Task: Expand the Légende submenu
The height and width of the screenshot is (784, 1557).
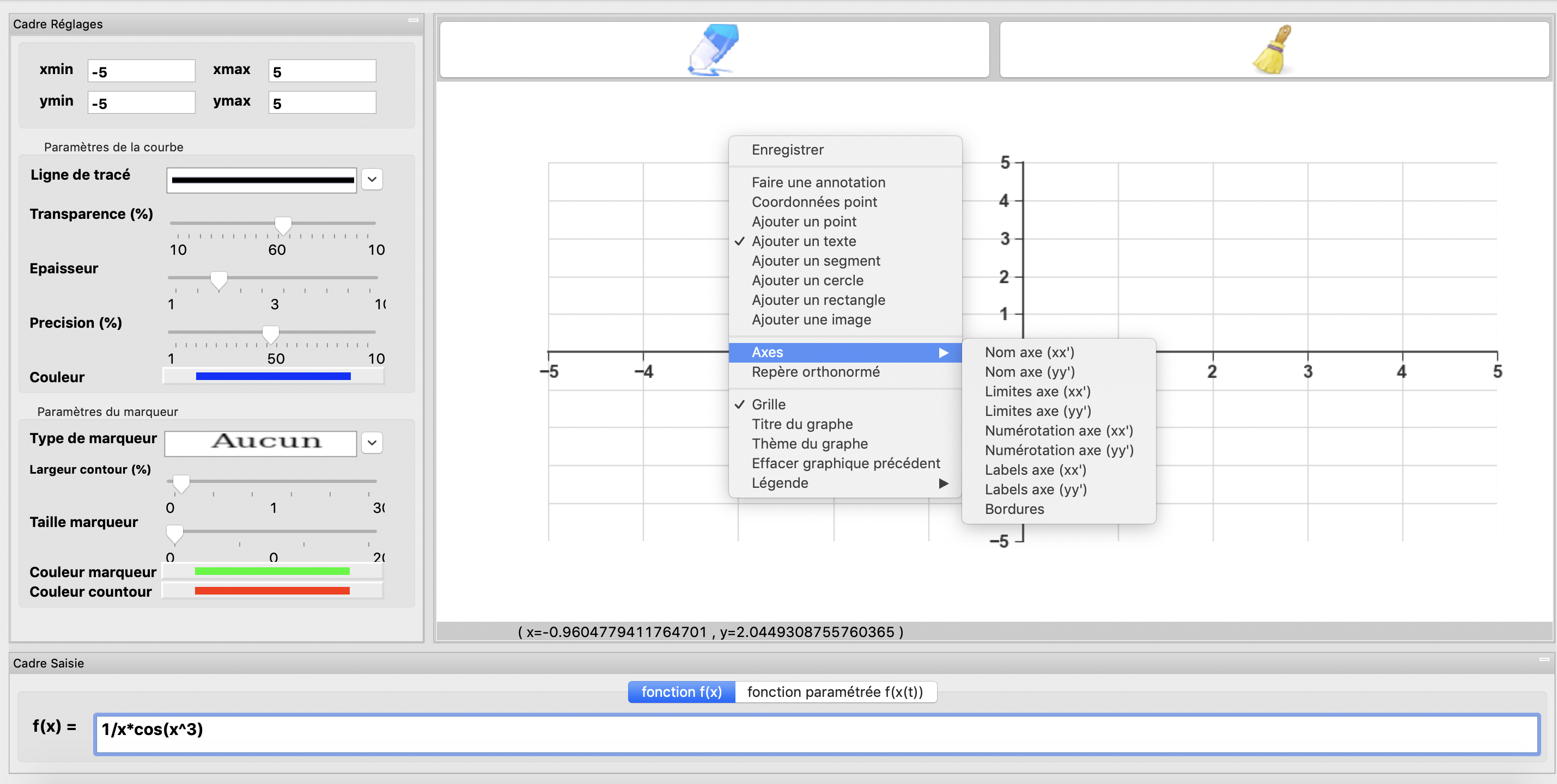Action: pos(845,482)
